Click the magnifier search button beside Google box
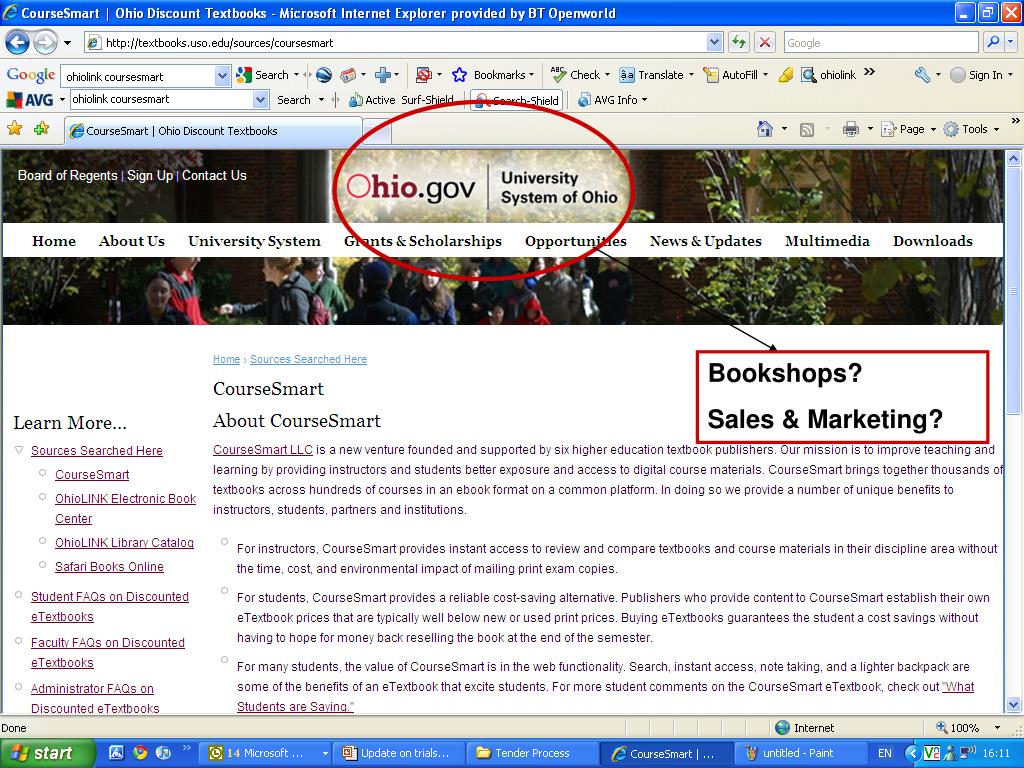The width and height of the screenshot is (1024, 768). (x=992, y=42)
